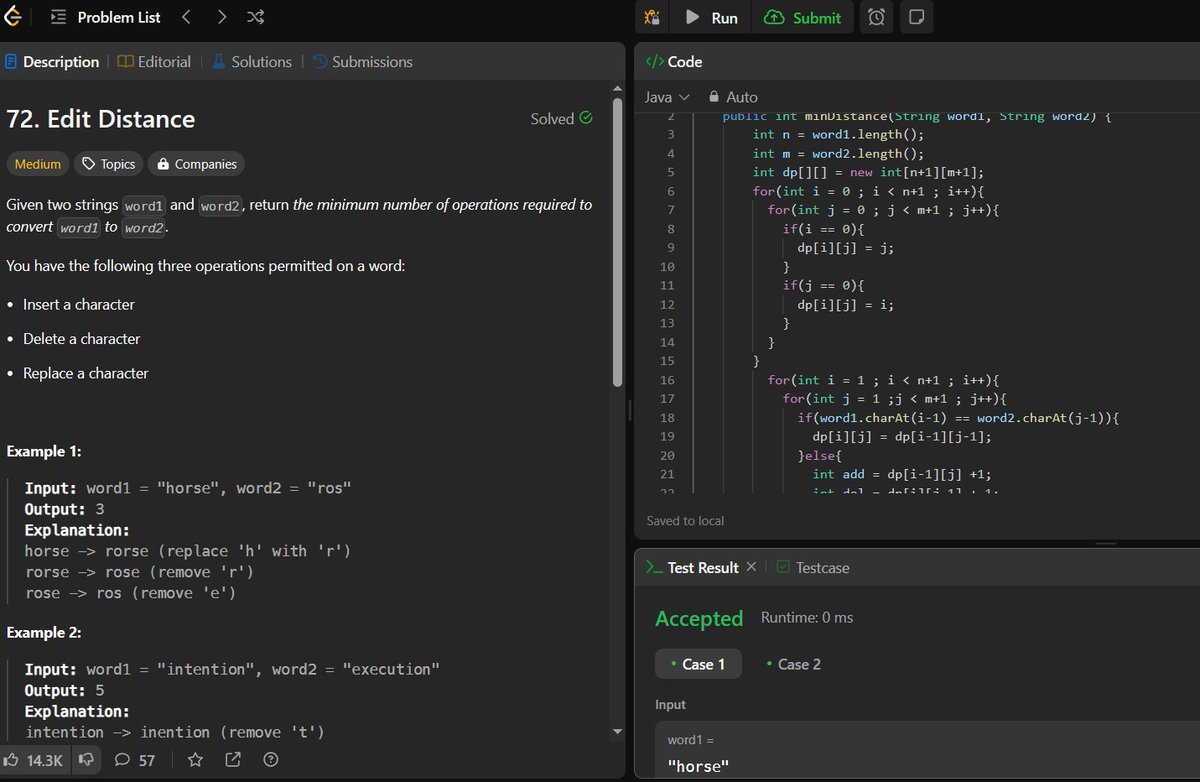The height and width of the screenshot is (782, 1200).
Task: Run the code
Action: (712, 17)
